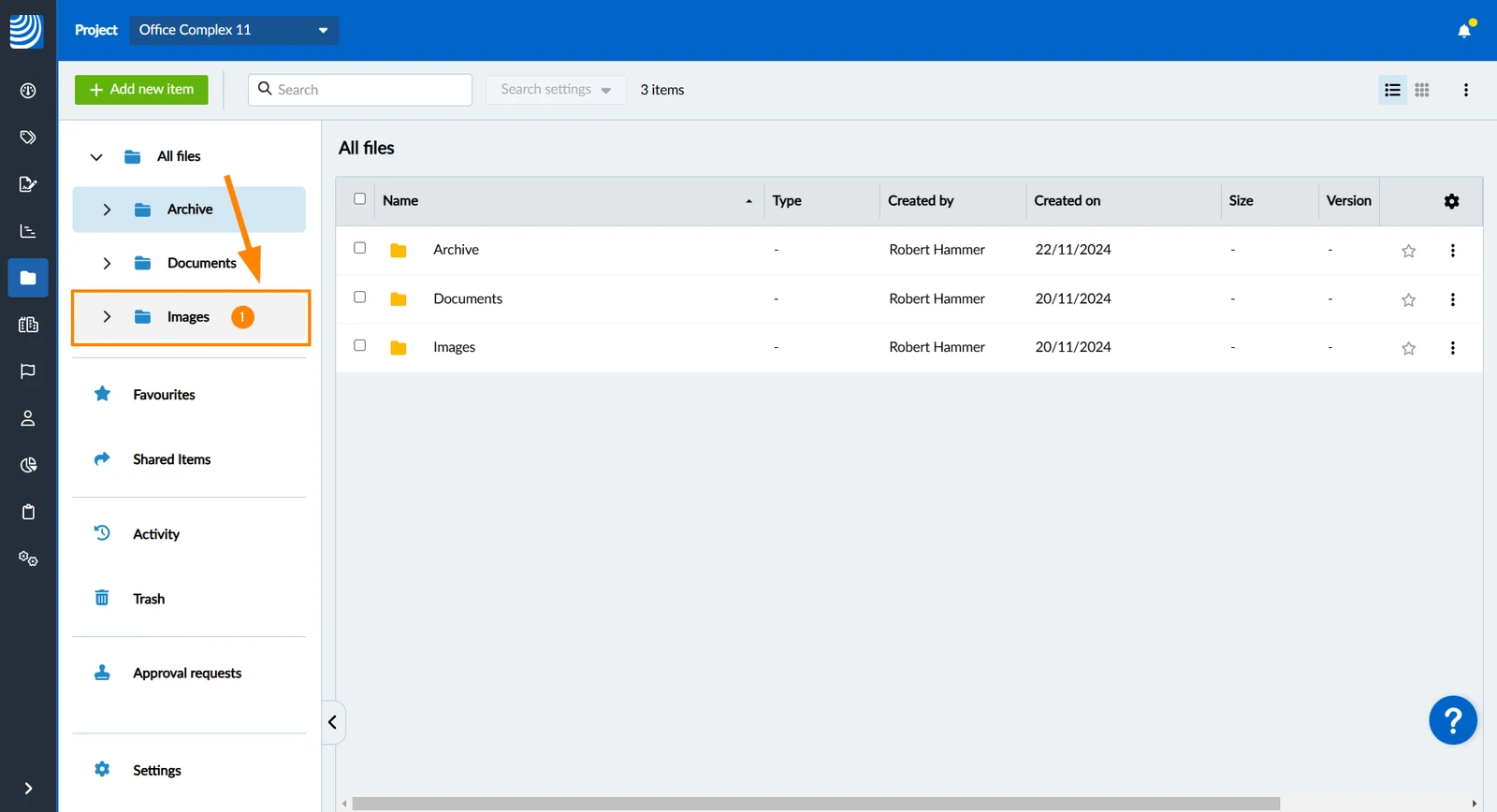This screenshot has width=1497, height=812.
Task: Select All files in the tree
Action: (x=179, y=156)
